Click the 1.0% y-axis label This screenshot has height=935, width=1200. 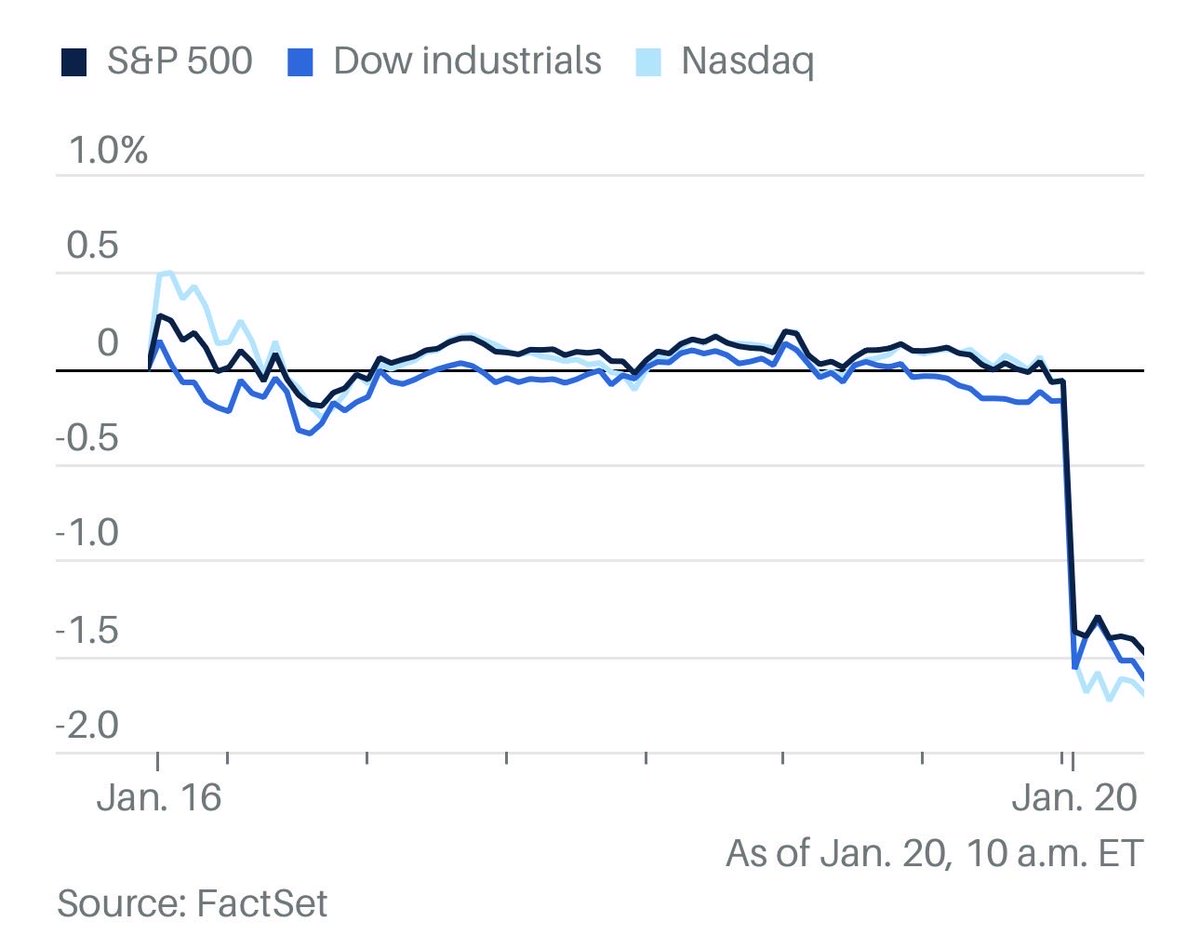click(104, 152)
